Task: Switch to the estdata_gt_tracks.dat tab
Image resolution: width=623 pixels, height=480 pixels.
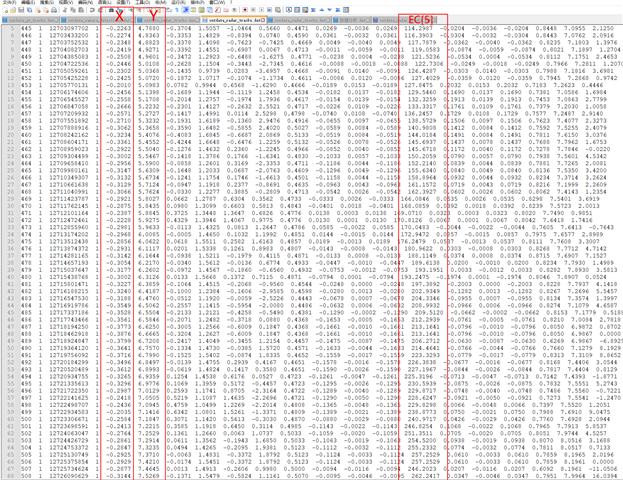Action: pyautogui.click(x=31, y=20)
